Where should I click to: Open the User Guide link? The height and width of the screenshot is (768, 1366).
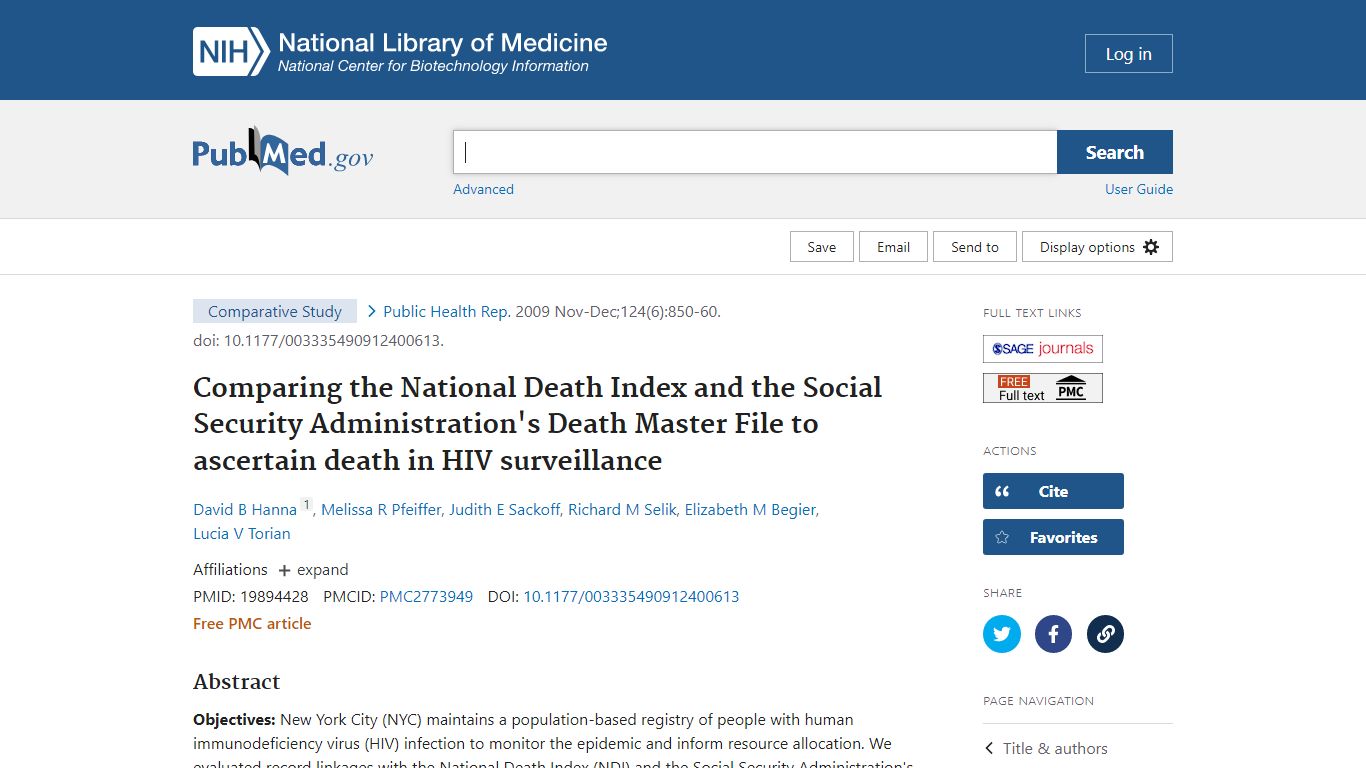1139,189
